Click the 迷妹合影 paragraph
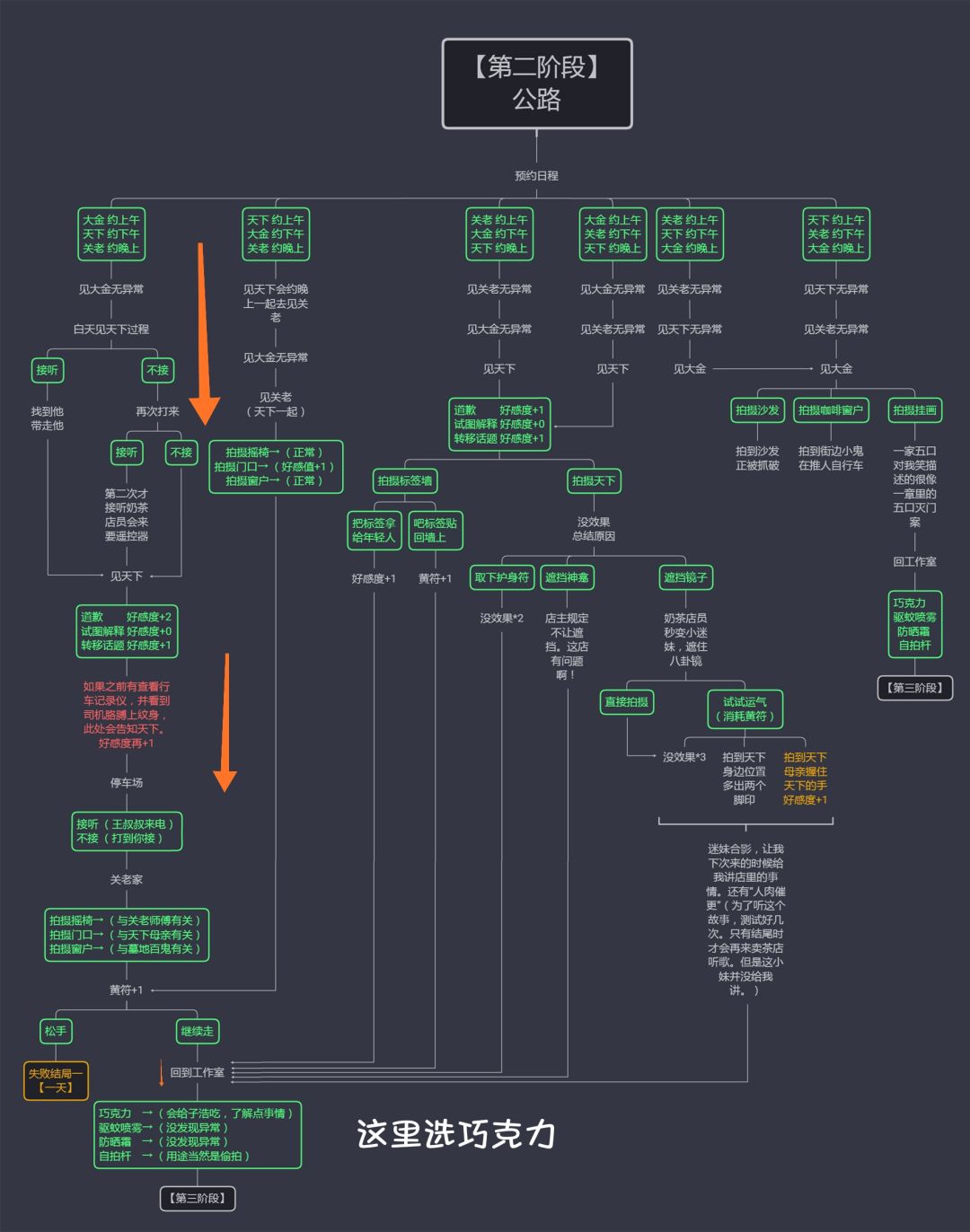 coord(745,920)
